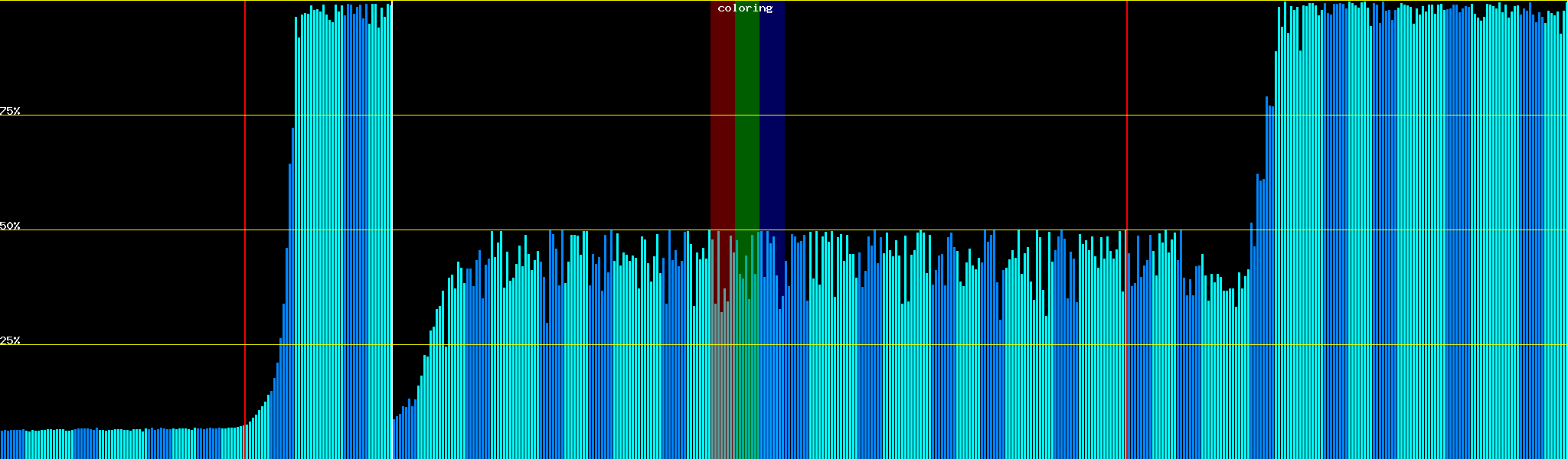
Task: Select the dark blue coloring band
Action: tap(772, 115)
